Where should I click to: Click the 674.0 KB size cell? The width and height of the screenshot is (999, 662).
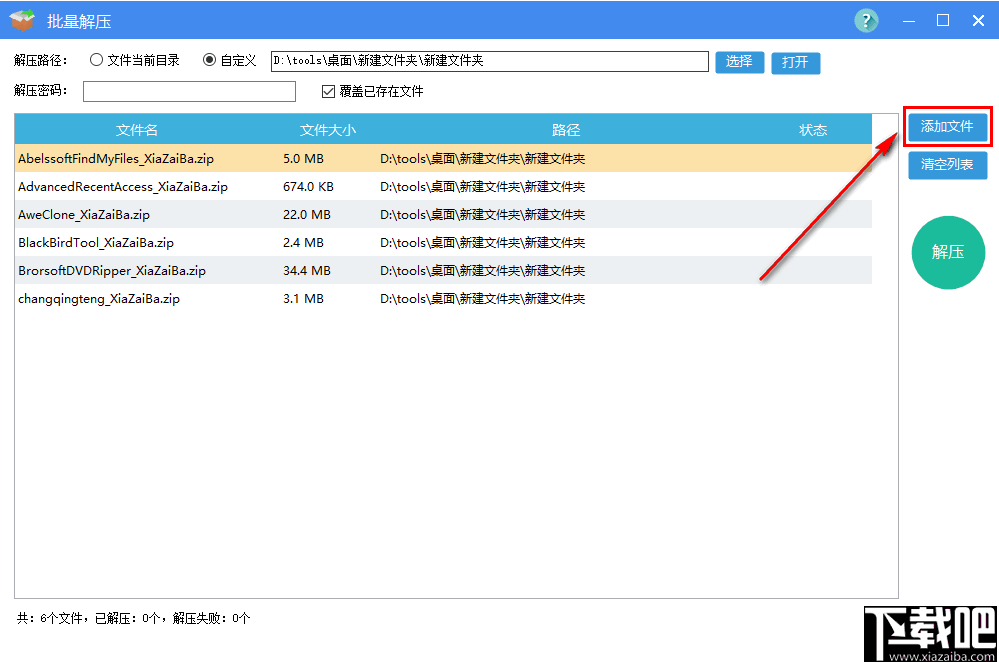pos(308,187)
